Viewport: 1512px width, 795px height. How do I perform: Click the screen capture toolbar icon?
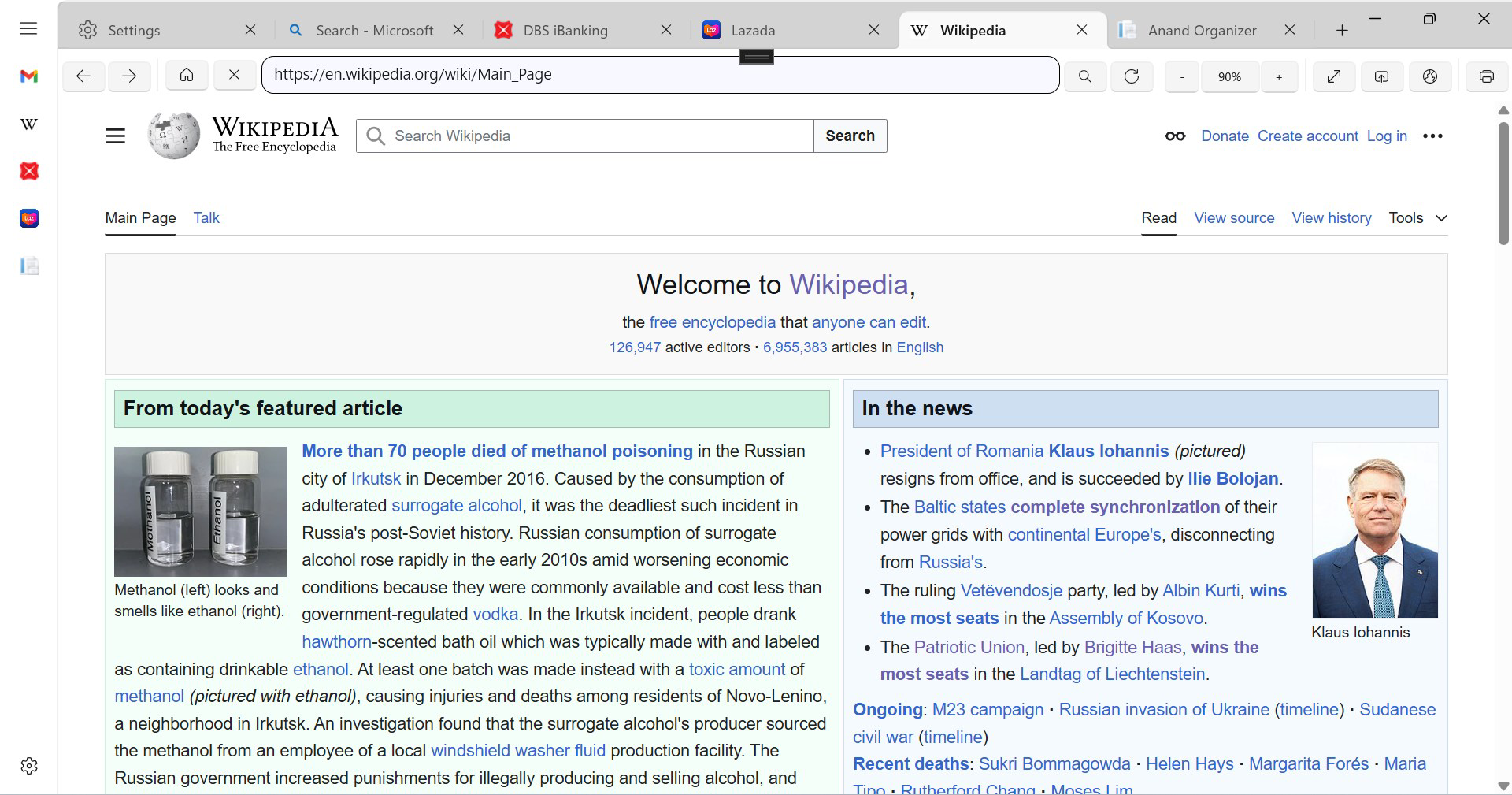1382,76
